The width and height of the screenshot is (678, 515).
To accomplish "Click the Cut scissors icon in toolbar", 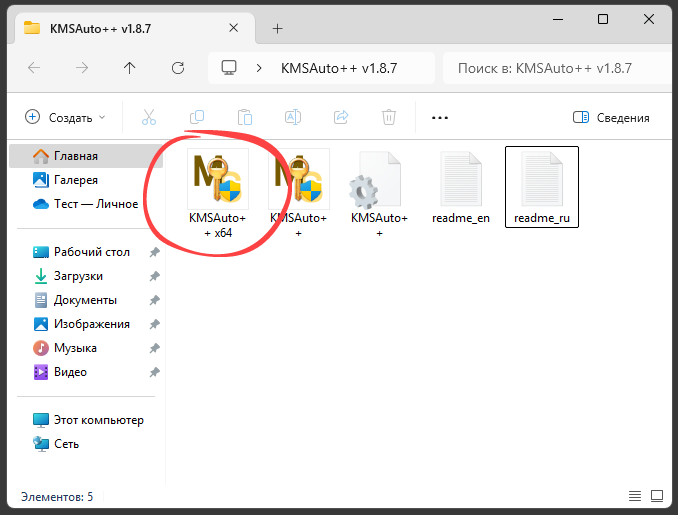I will point(149,117).
